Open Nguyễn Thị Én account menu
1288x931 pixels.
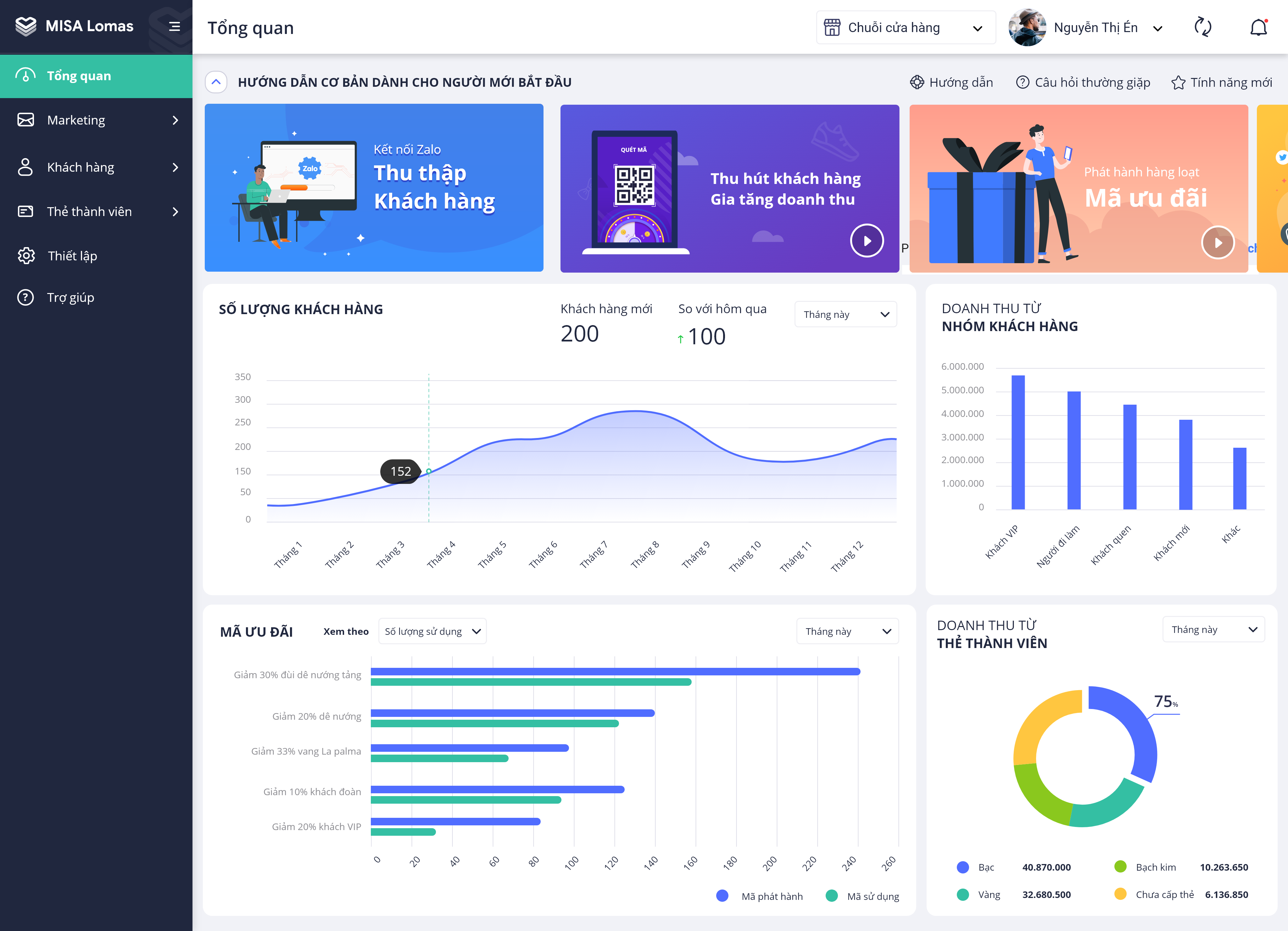tap(1086, 27)
